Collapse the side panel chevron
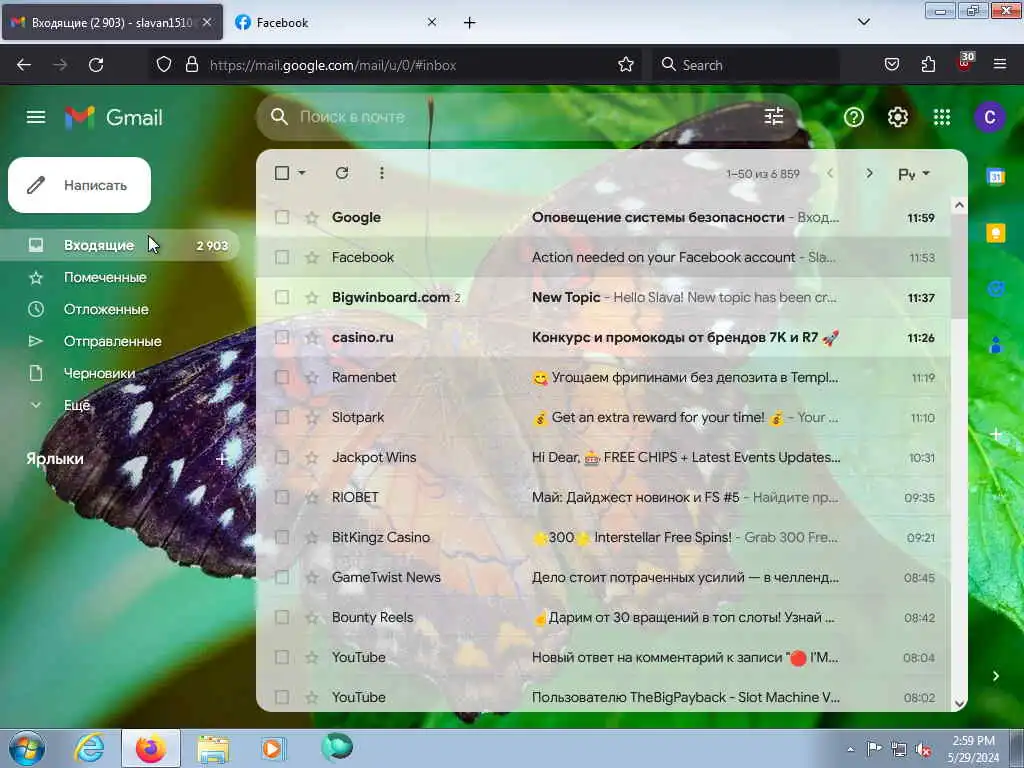This screenshot has width=1024, height=768. click(x=995, y=676)
